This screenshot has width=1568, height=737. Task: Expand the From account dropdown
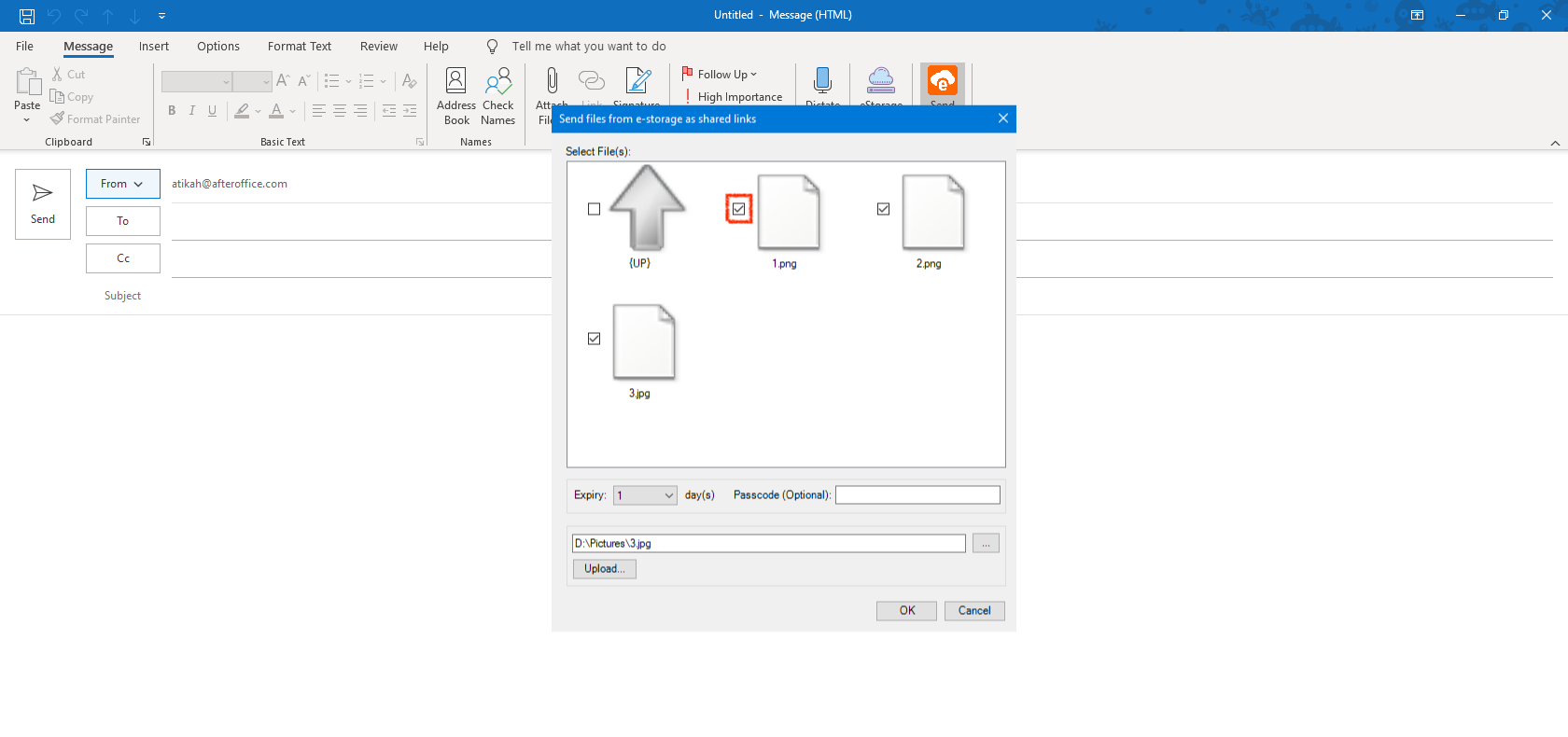(x=122, y=184)
